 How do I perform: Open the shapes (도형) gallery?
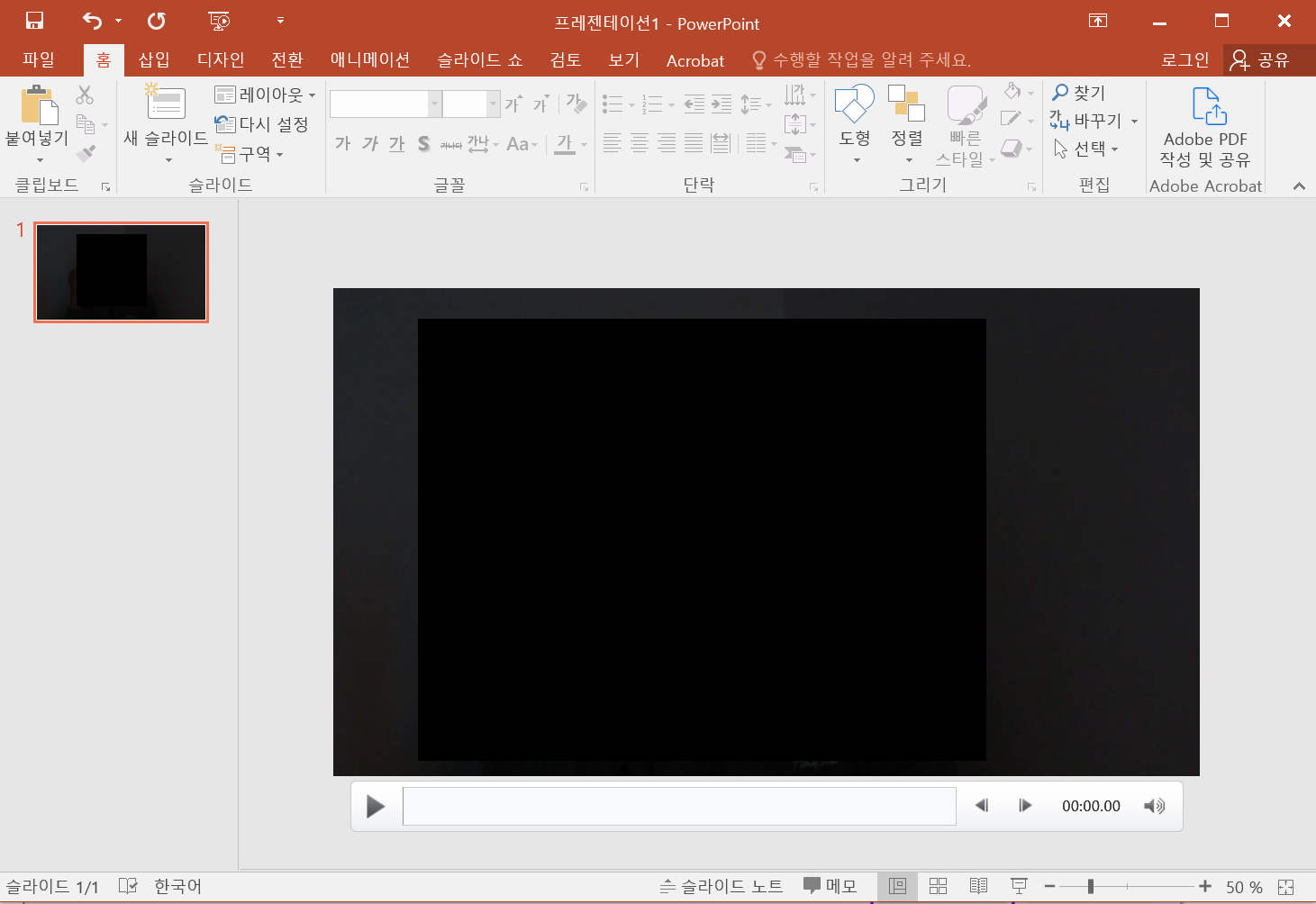855,124
